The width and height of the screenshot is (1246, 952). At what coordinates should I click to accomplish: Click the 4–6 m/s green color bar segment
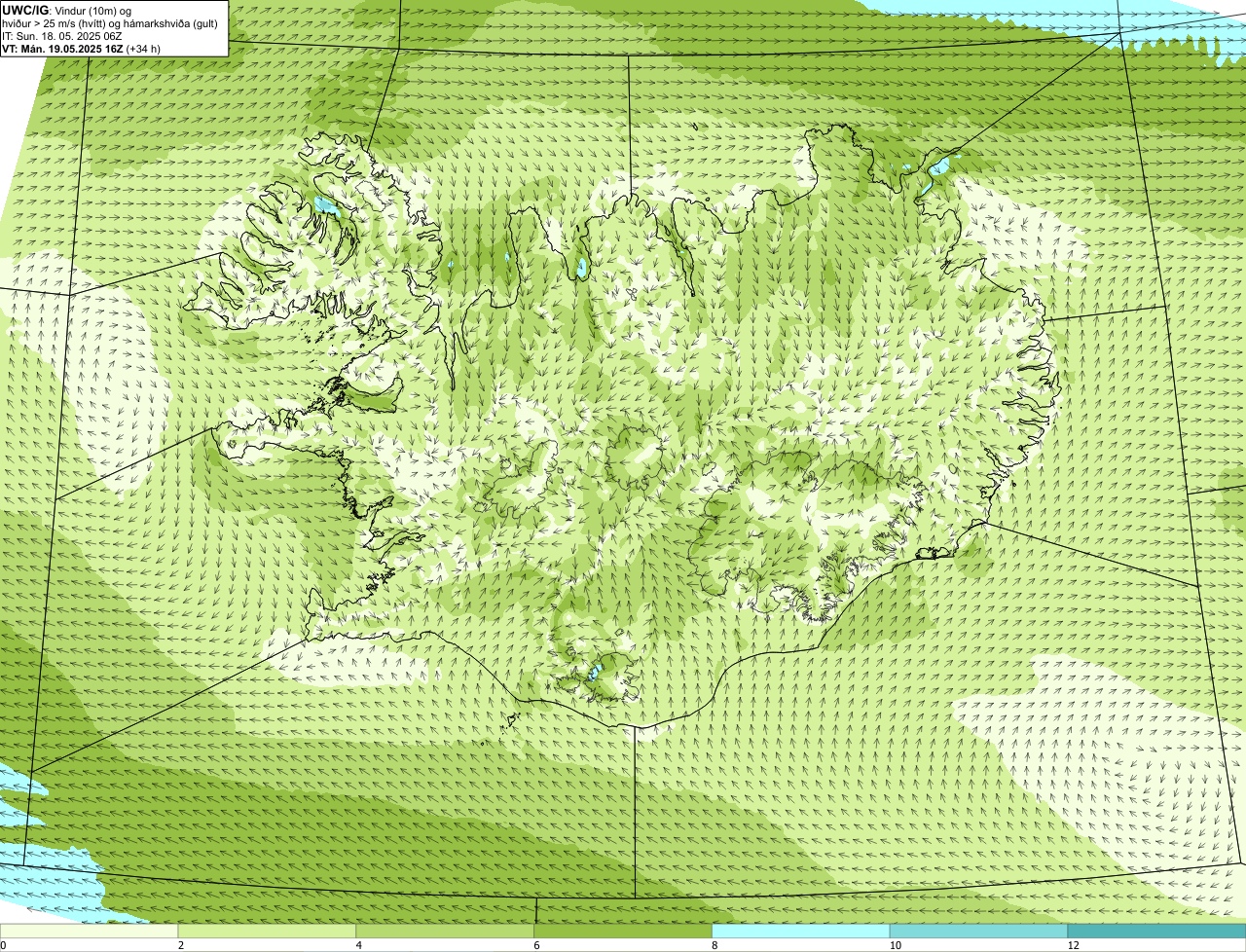pyautogui.click(x=446, y=932)
